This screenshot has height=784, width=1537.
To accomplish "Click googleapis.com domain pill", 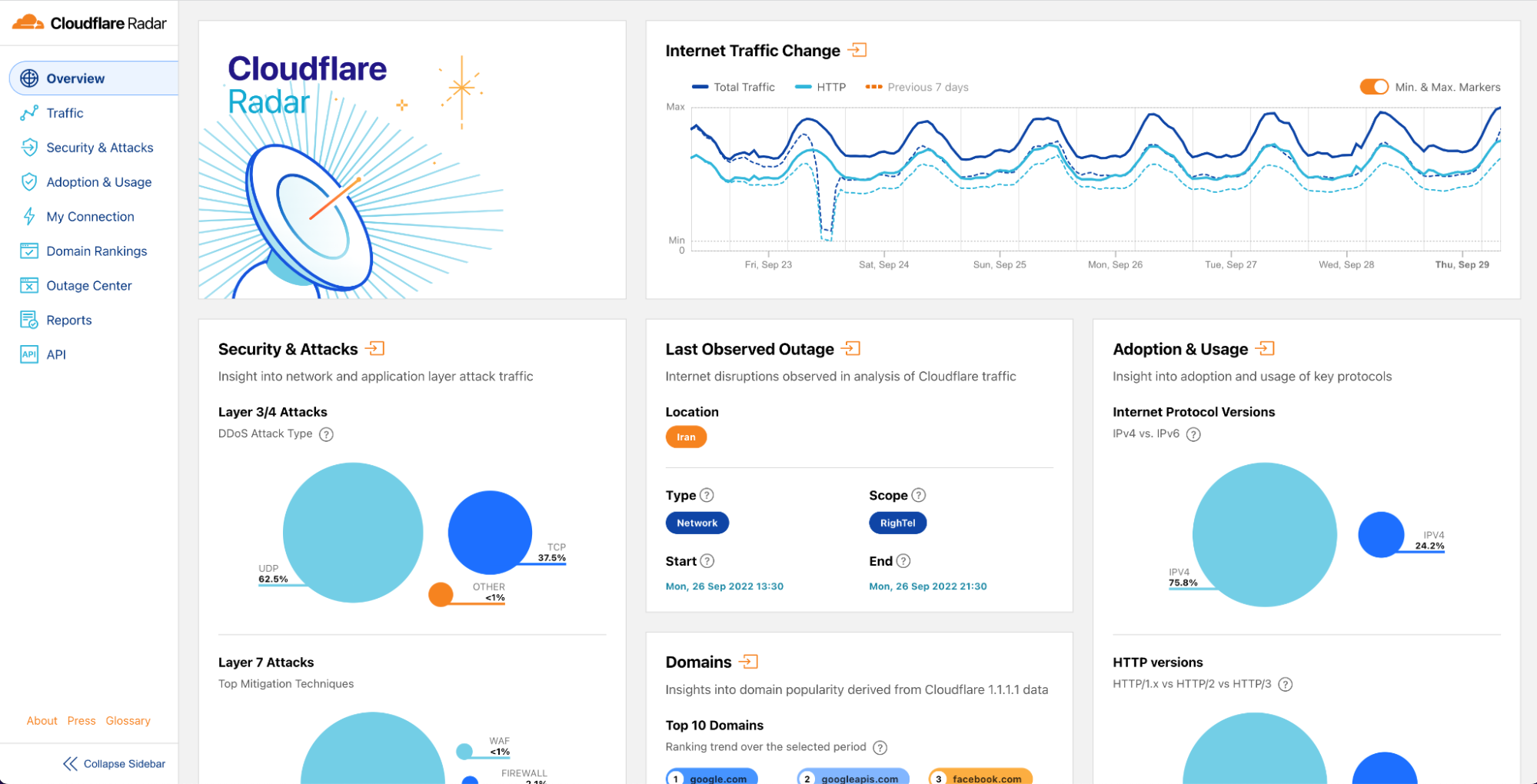I will (853, 777).
